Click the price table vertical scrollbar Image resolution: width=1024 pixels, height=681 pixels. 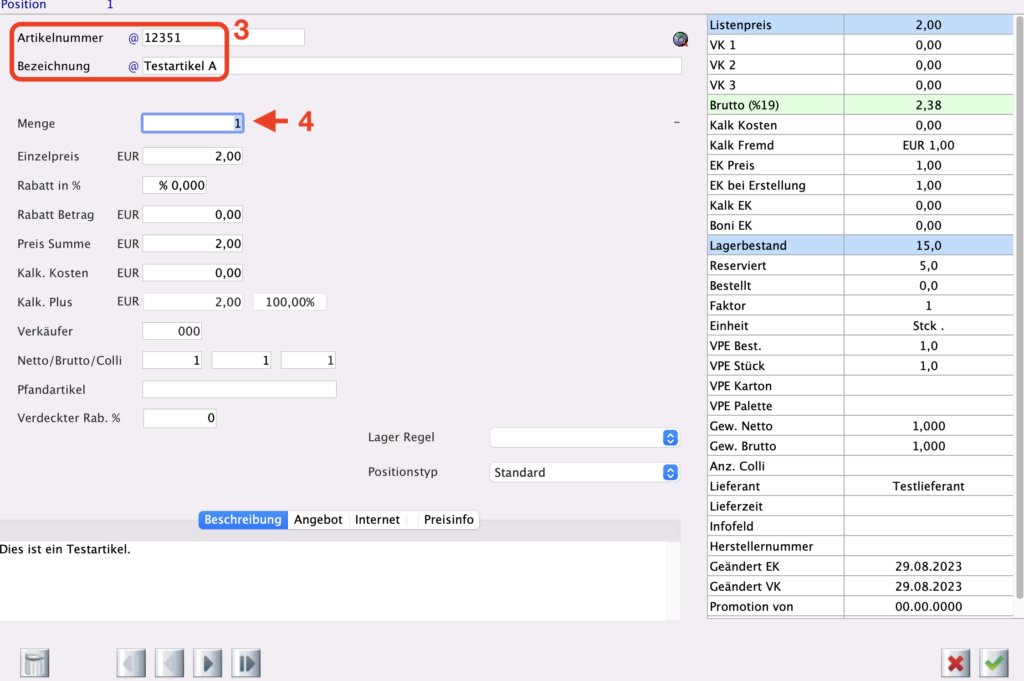point(1019,300)
